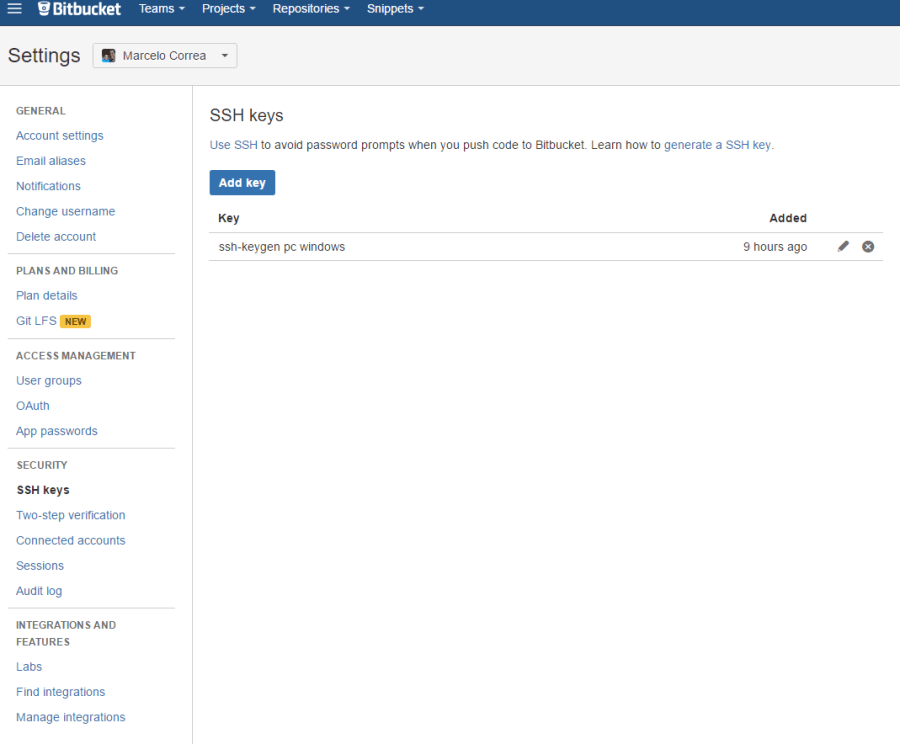The height and width of the screenshot is (744, 900).
Task: Open Two-step verification settings
Action: tap(71, 516)
